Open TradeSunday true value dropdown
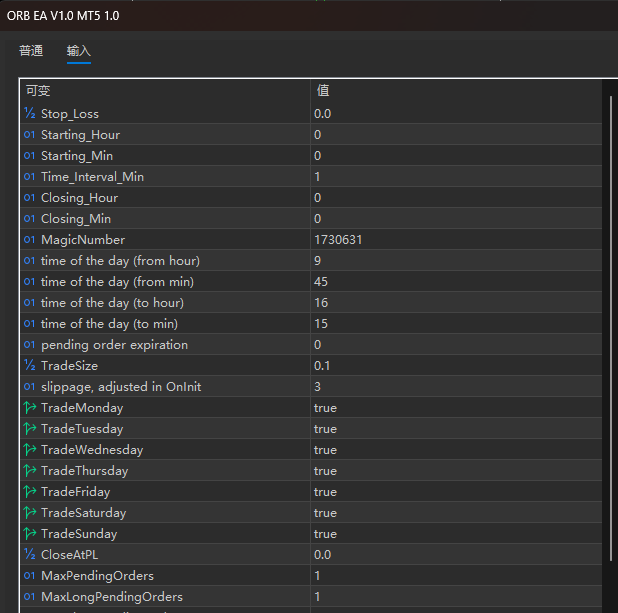 click(x=456, y=533)
